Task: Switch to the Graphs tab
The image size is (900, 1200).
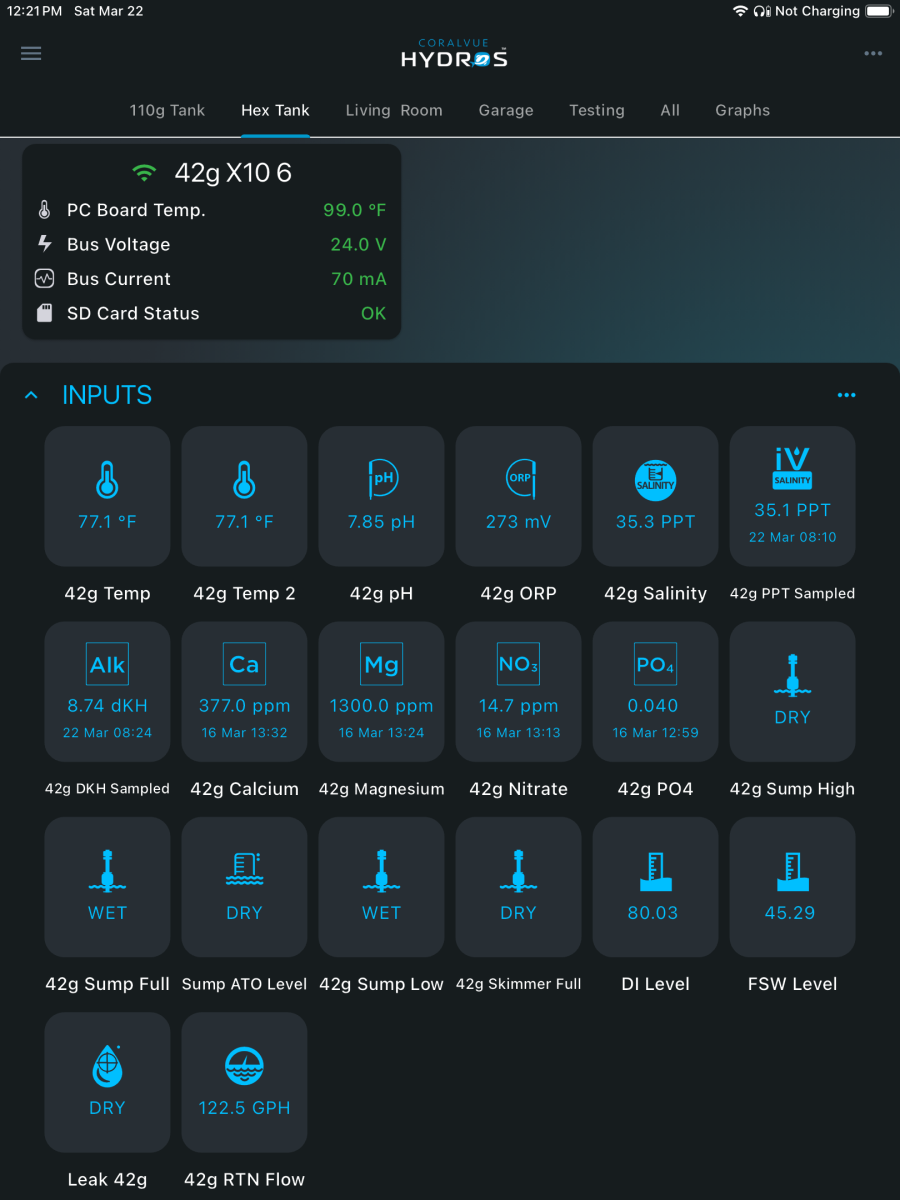Action: pos(742,110)
